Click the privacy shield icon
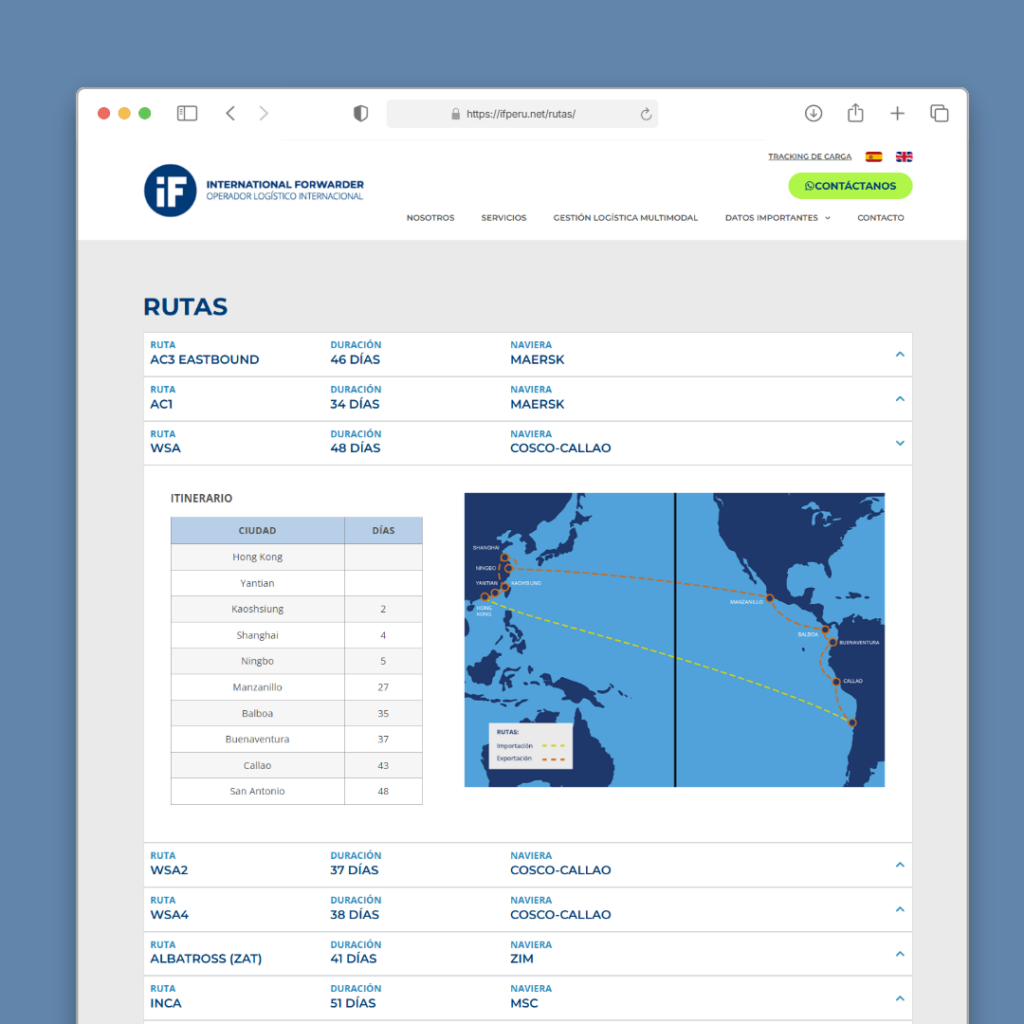The height and width of the screenshot is (1024, 1024). point(361,114)
